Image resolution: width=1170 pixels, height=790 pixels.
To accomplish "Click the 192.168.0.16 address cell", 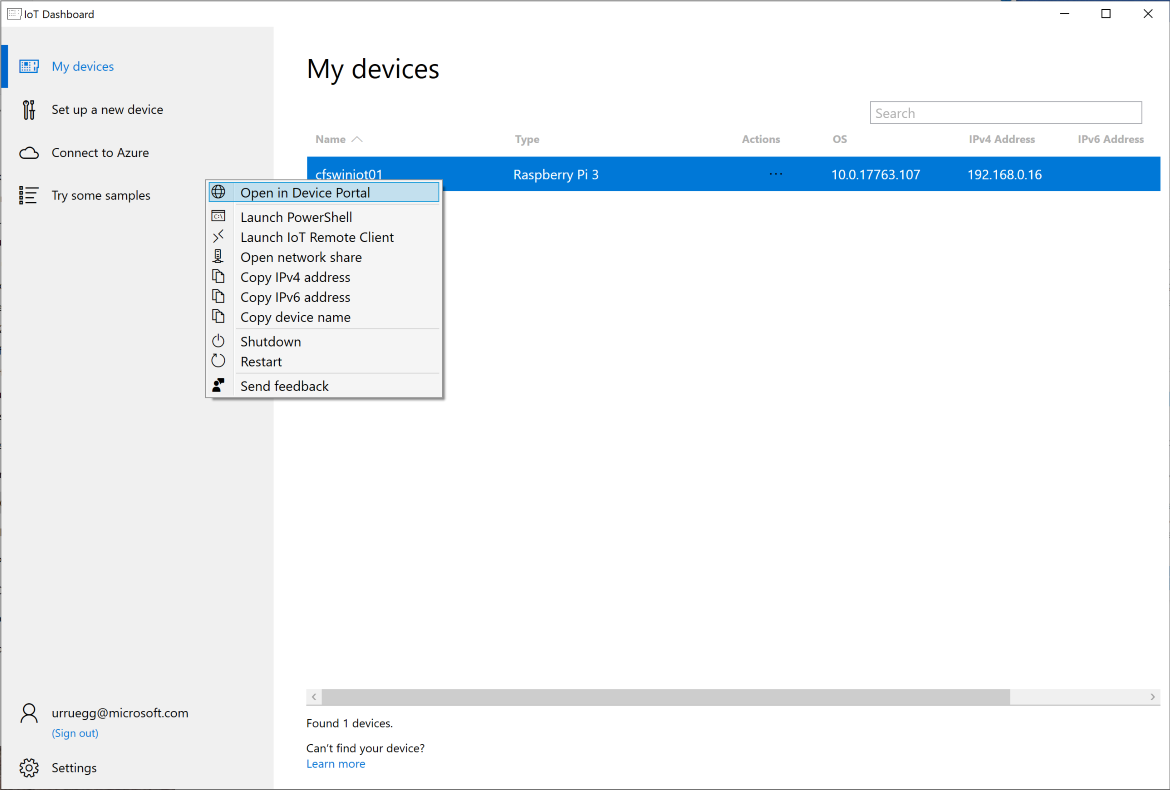I will click(x=1005, y=175).
